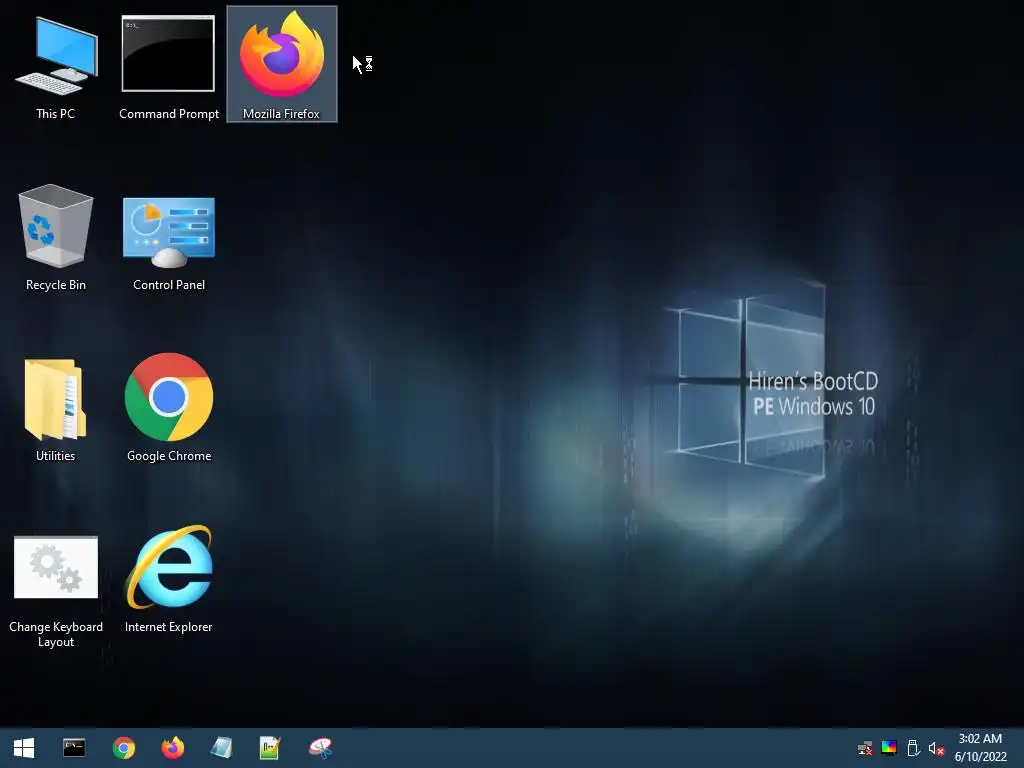This screenshot has width=1024, height=768.
Task: Open the Windows Start menu
Action: pyautogui.click(x=24, y=748)
